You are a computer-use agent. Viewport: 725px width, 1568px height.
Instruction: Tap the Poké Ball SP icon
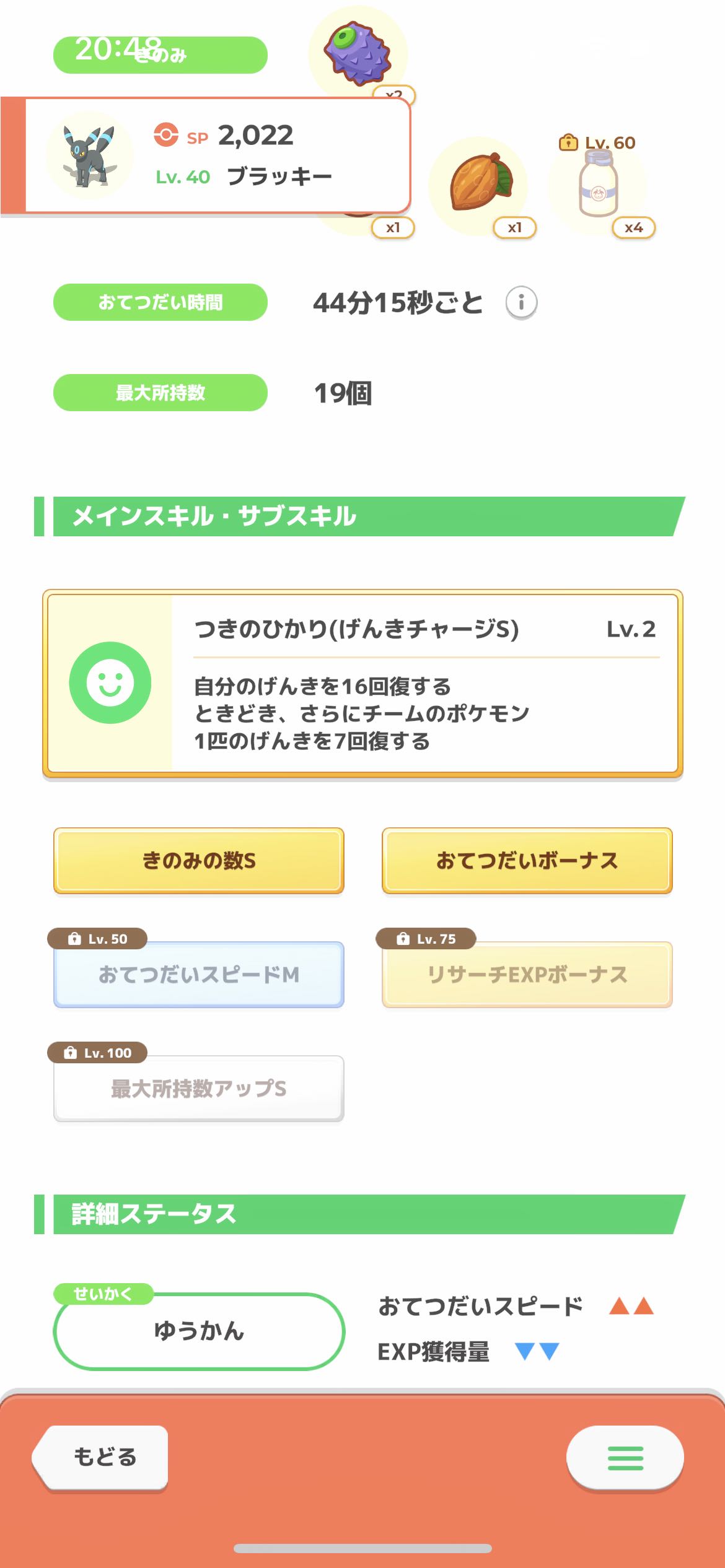166,135
